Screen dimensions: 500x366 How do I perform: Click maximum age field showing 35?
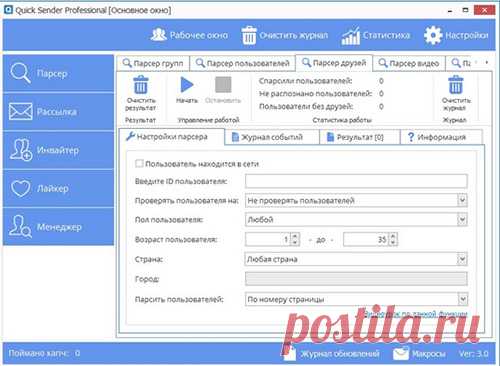(x=366, y=239)
